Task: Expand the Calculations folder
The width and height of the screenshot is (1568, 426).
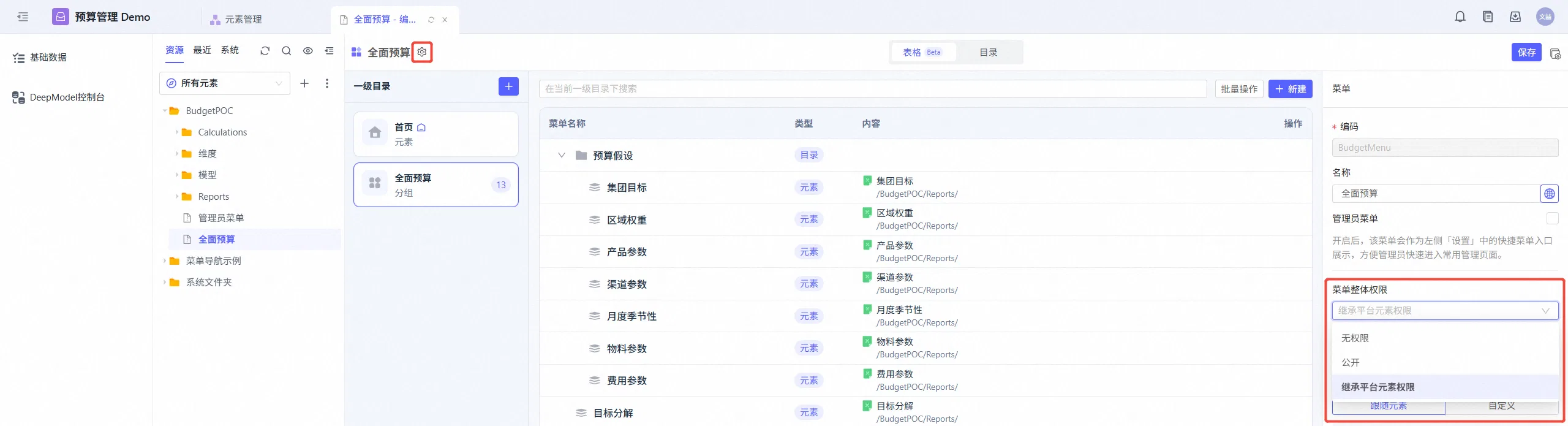Action: [177, 132]
